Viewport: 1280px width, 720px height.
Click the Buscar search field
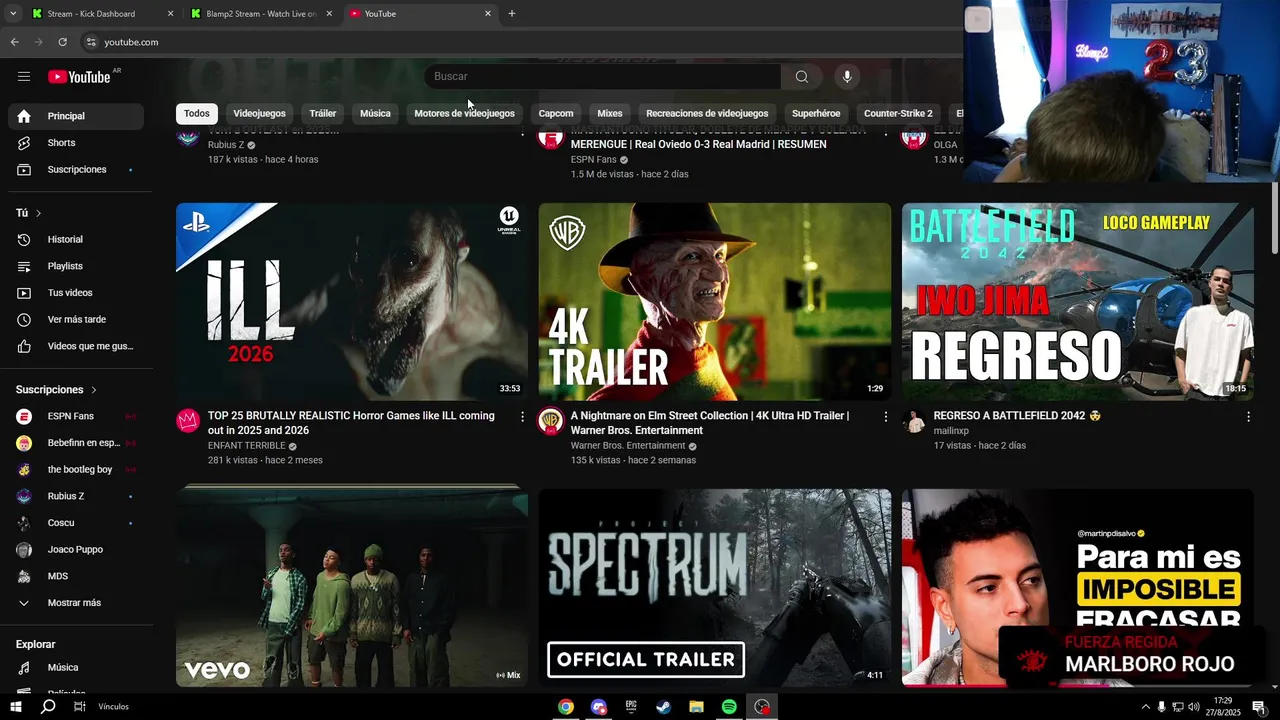pos(602,77)
